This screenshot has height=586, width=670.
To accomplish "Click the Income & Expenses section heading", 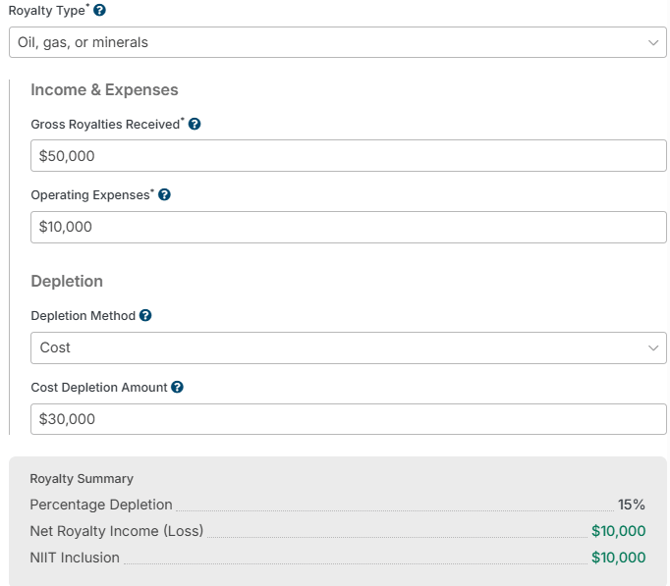I will click(x=104, y=90).
